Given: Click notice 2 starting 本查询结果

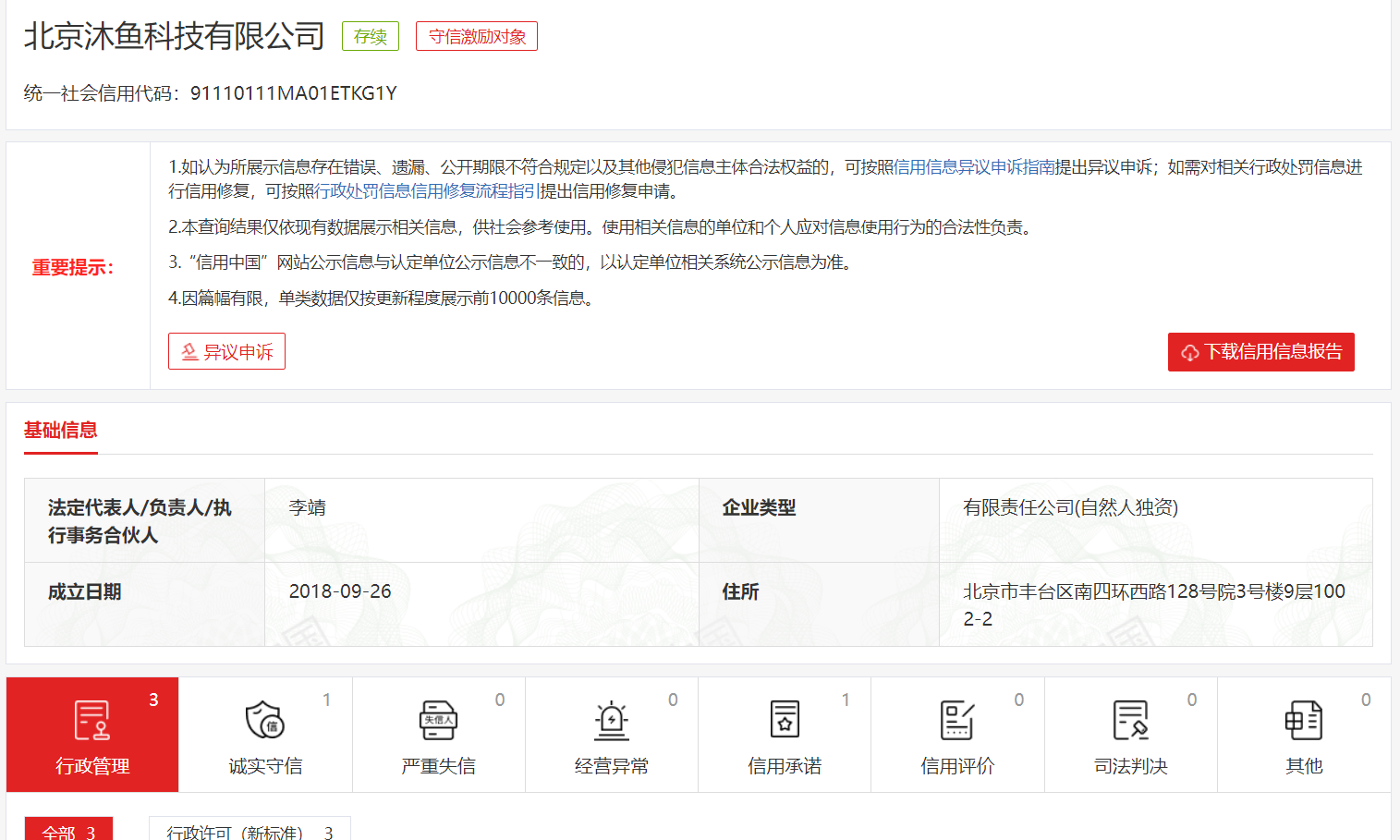Looking at the screenshot, I should pyautogui.click(x=602, y=227).
